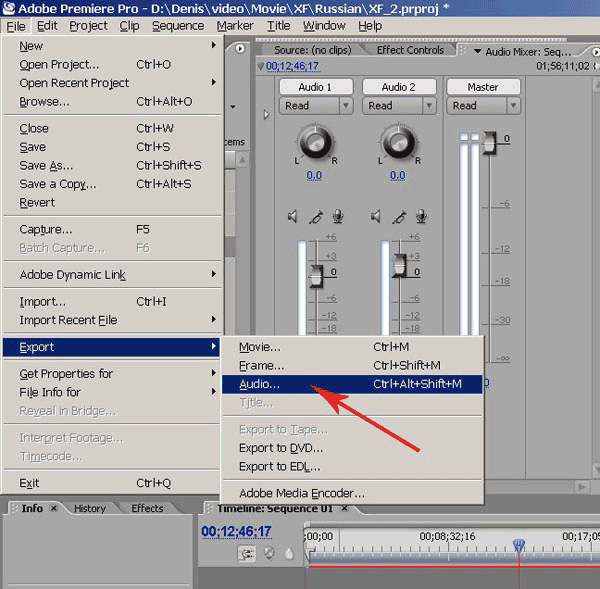Click the Timeline current timecode 00;12;46;17
Screen dimensions: 600x589
point(236,532)
